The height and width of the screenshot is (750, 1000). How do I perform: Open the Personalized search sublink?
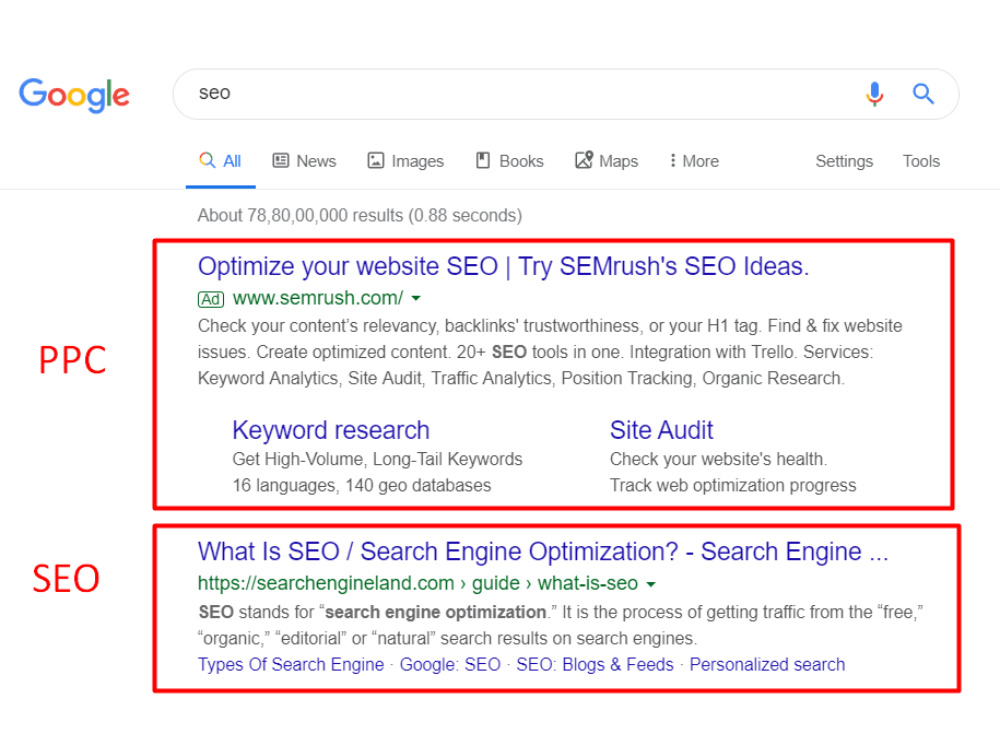click(767, 665)
